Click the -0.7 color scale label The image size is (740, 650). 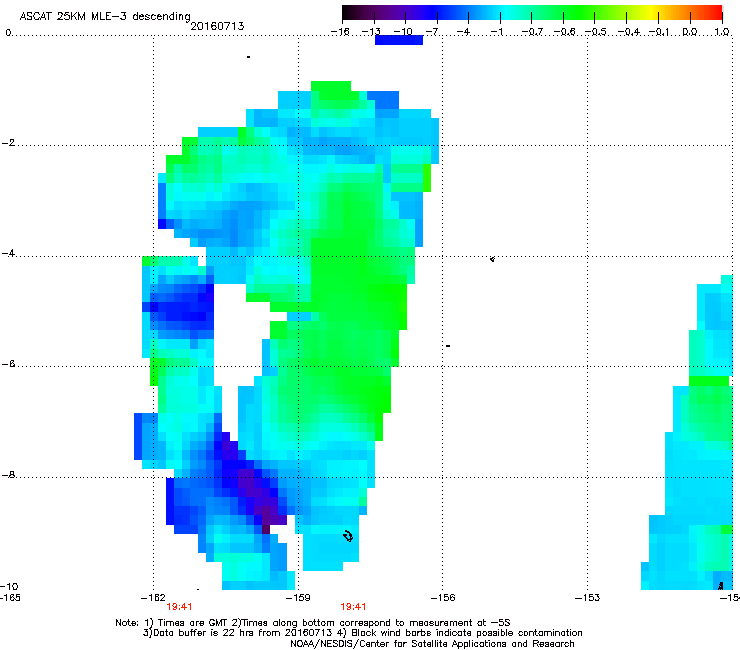tap(532, 32)
